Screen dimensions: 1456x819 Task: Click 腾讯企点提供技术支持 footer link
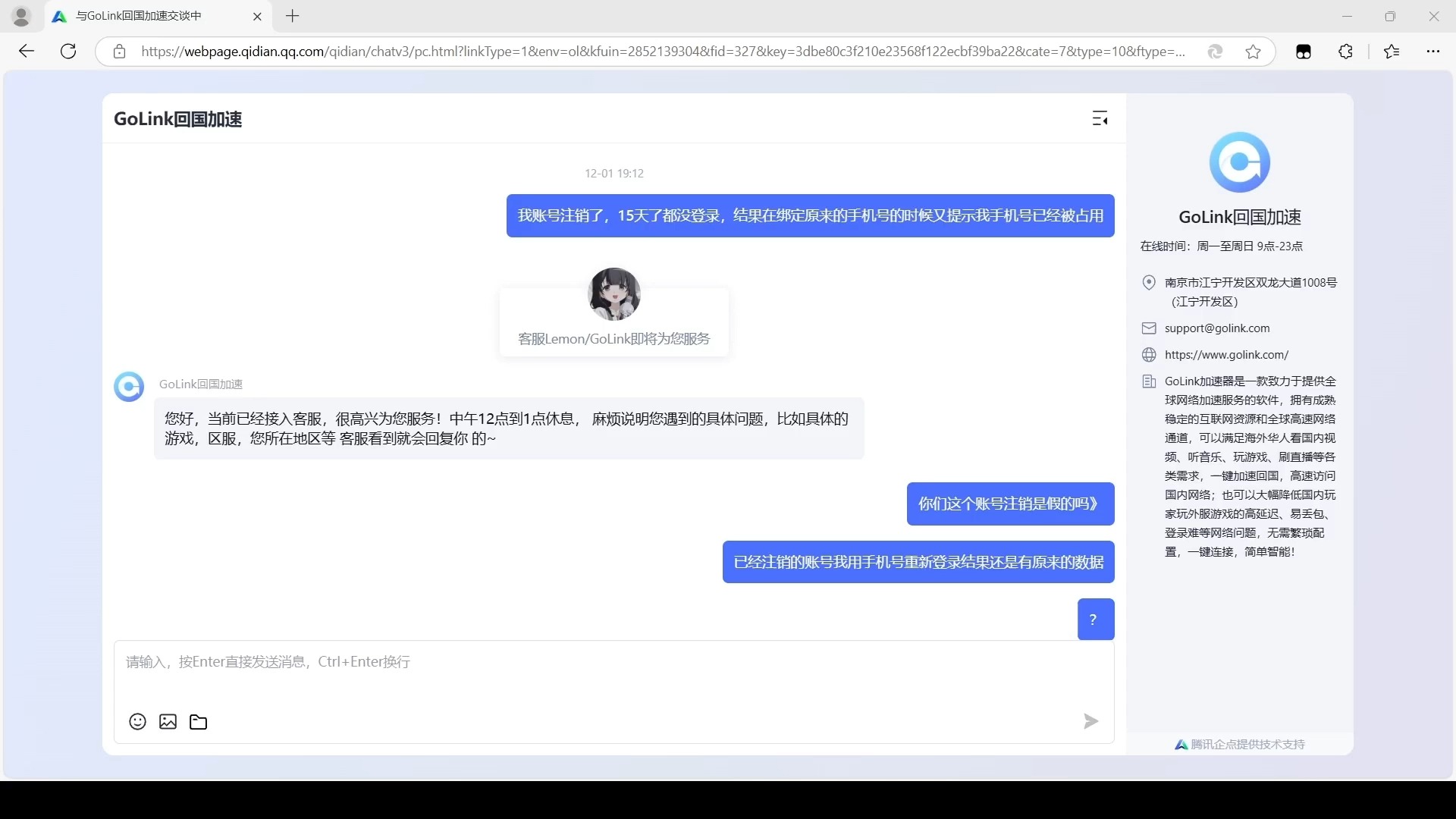pos(1240,745)
